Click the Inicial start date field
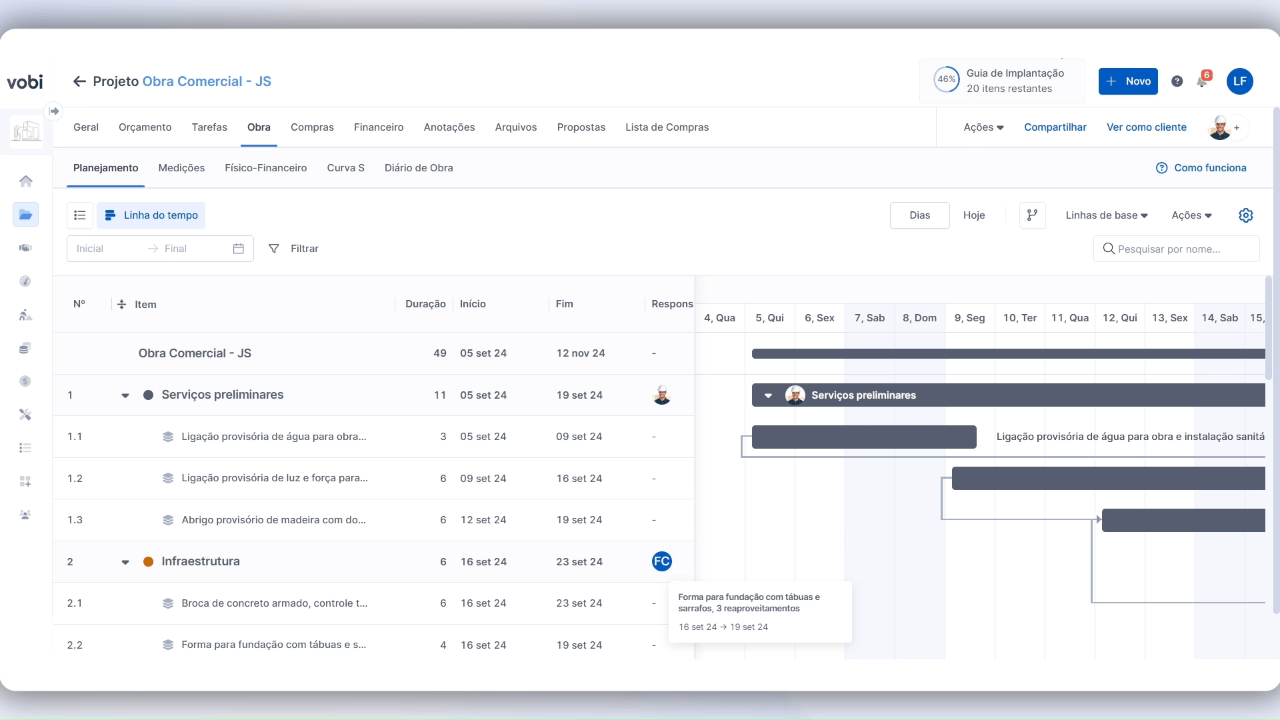Screen dimensions: 1280x720 (x=104, y=248)
